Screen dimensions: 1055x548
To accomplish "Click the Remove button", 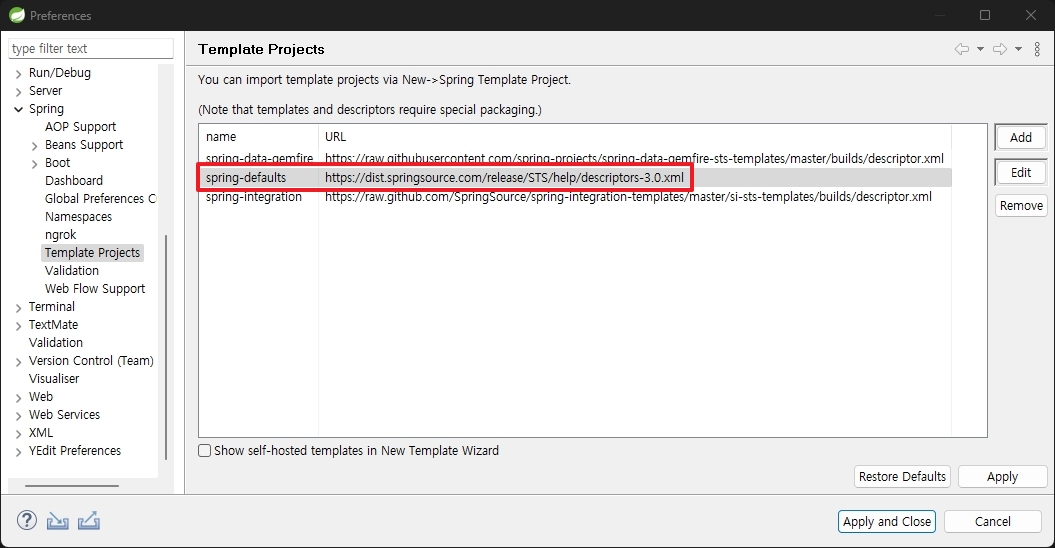I will coord(1021,205).
